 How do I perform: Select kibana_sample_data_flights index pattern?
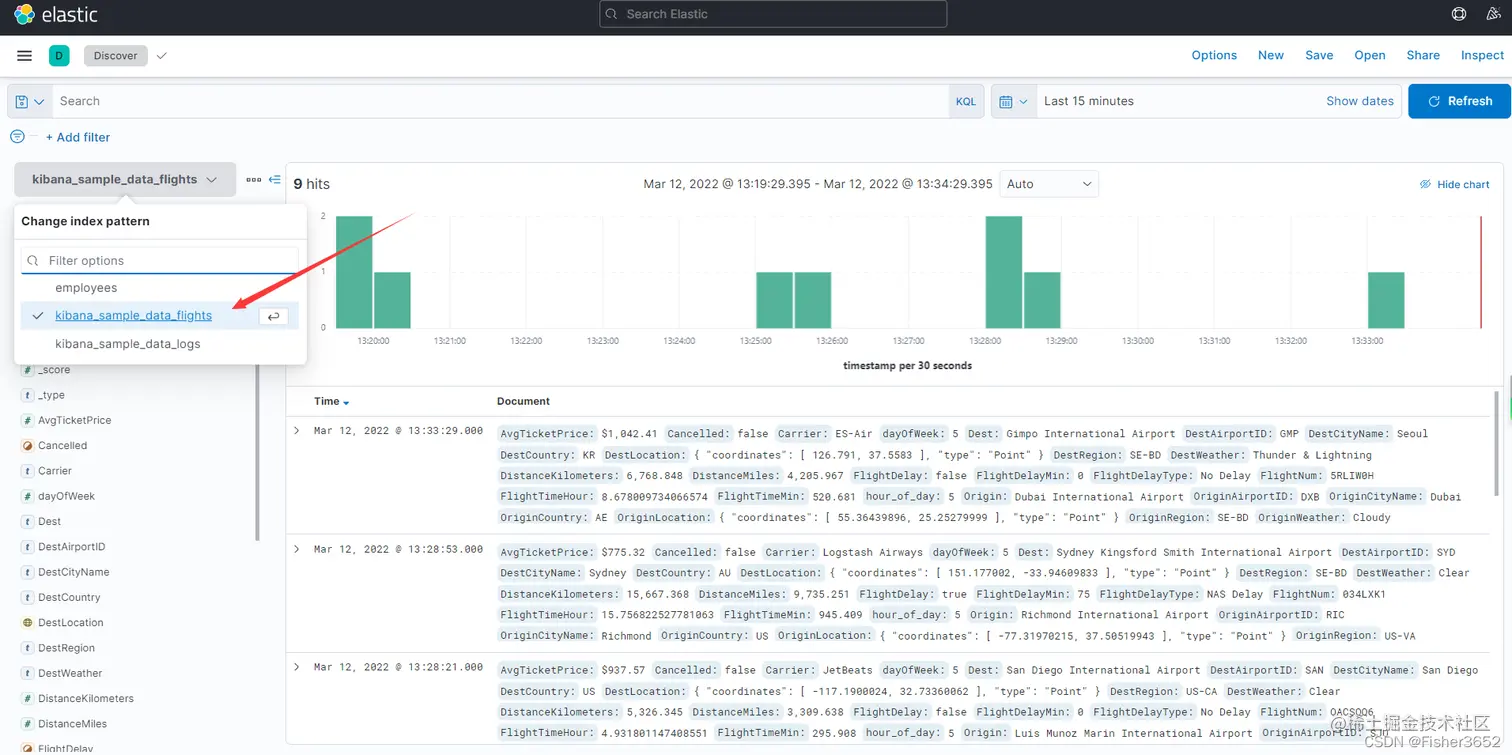pos(134,316)
